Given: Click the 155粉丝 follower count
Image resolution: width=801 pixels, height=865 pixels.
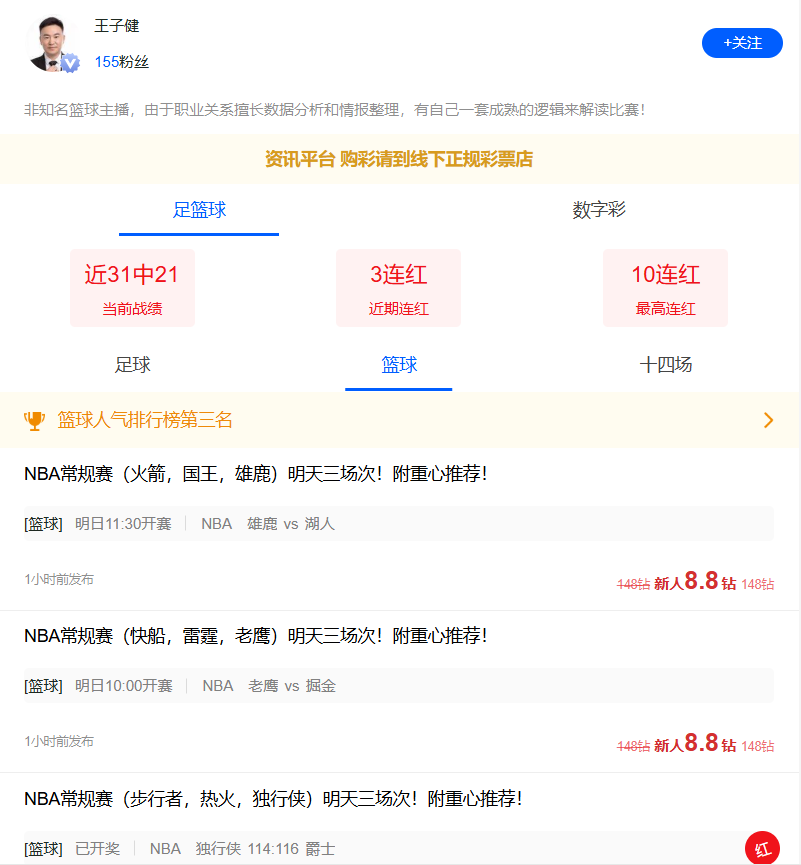Looking at the screenshot, I should pyautogui.click(x=122, y=62).
